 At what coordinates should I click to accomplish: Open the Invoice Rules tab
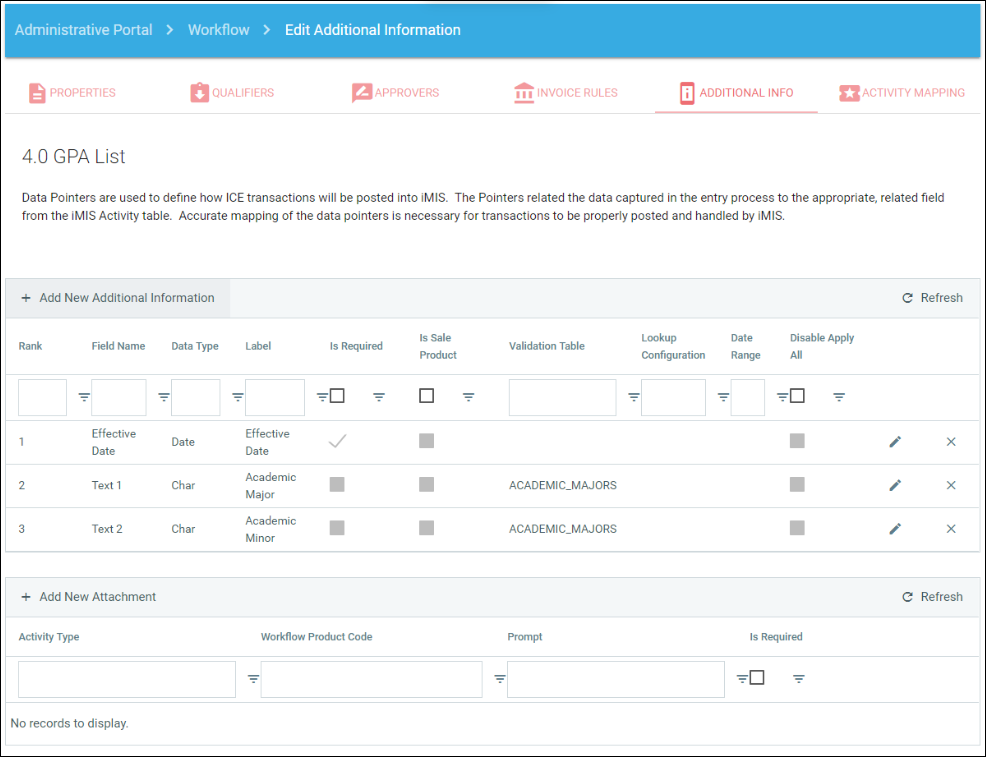[x=565, y=93]
